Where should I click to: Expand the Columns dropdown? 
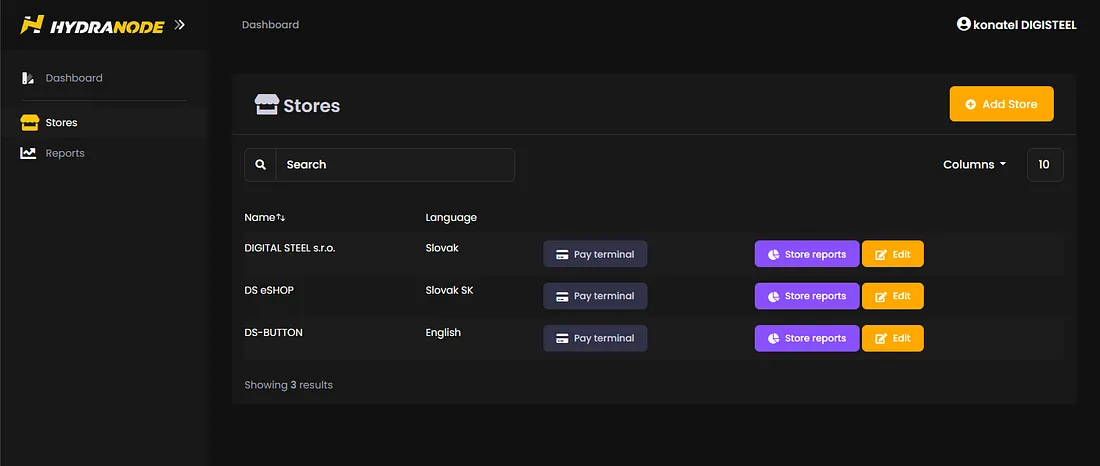tap(974, 165)
